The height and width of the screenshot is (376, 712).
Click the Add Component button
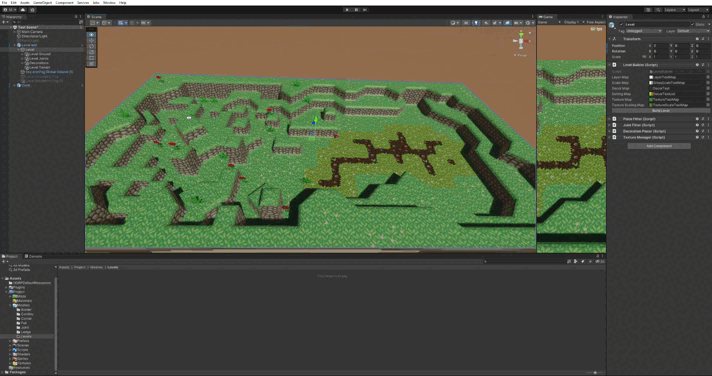coord(659,146)
